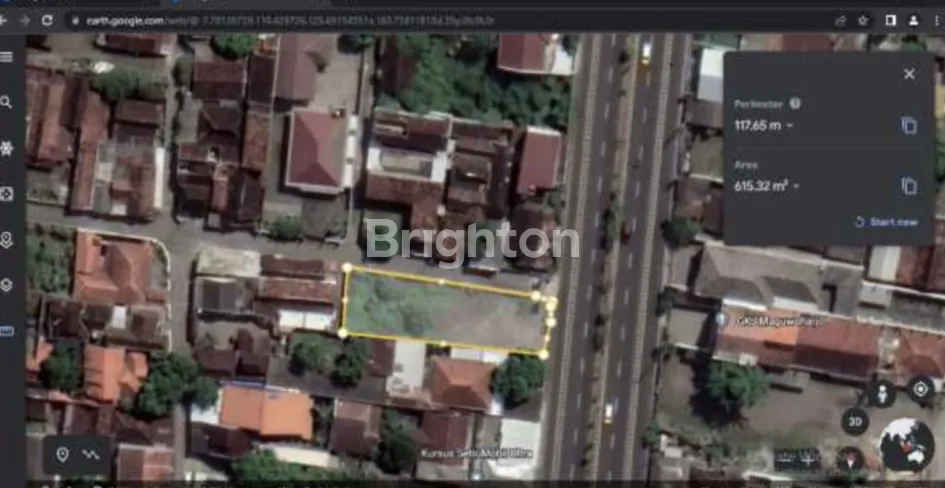The width and height of the screenshot is (945, 488).
Task: Close the measurement panel
Action: click(908, 74)
